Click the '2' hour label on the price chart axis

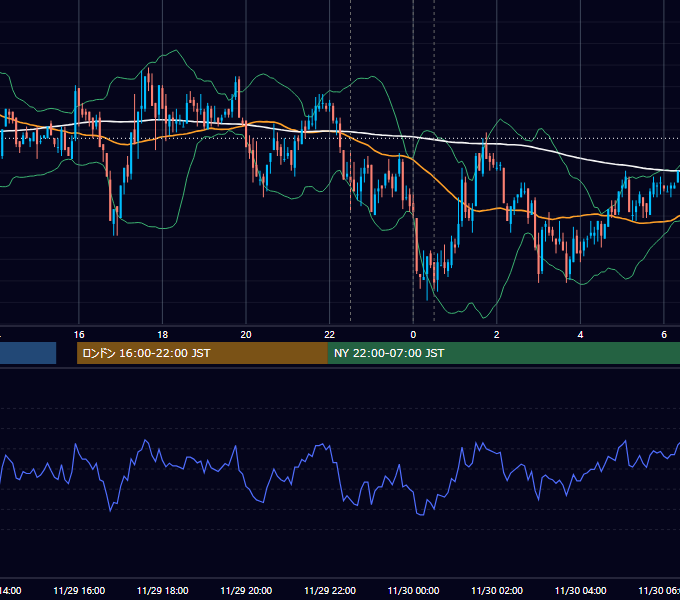[x=497, y=335]
